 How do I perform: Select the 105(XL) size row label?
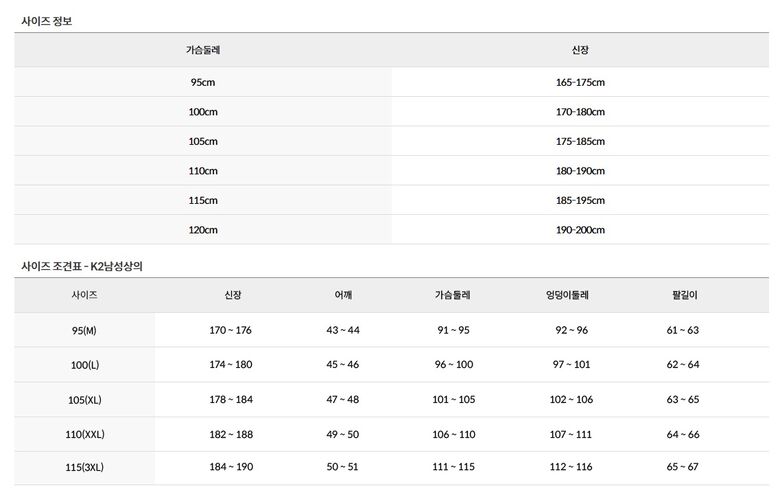(x=85, y=399)
